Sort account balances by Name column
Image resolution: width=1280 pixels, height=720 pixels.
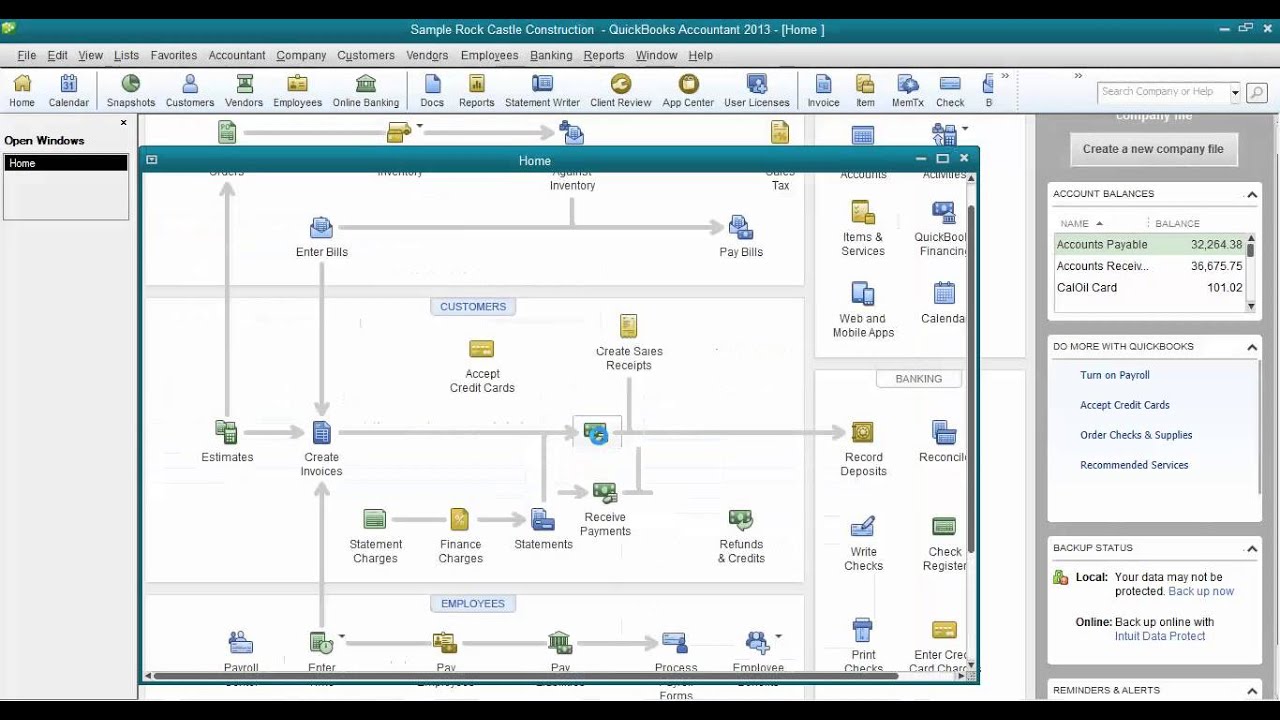tap(1081, 224)
